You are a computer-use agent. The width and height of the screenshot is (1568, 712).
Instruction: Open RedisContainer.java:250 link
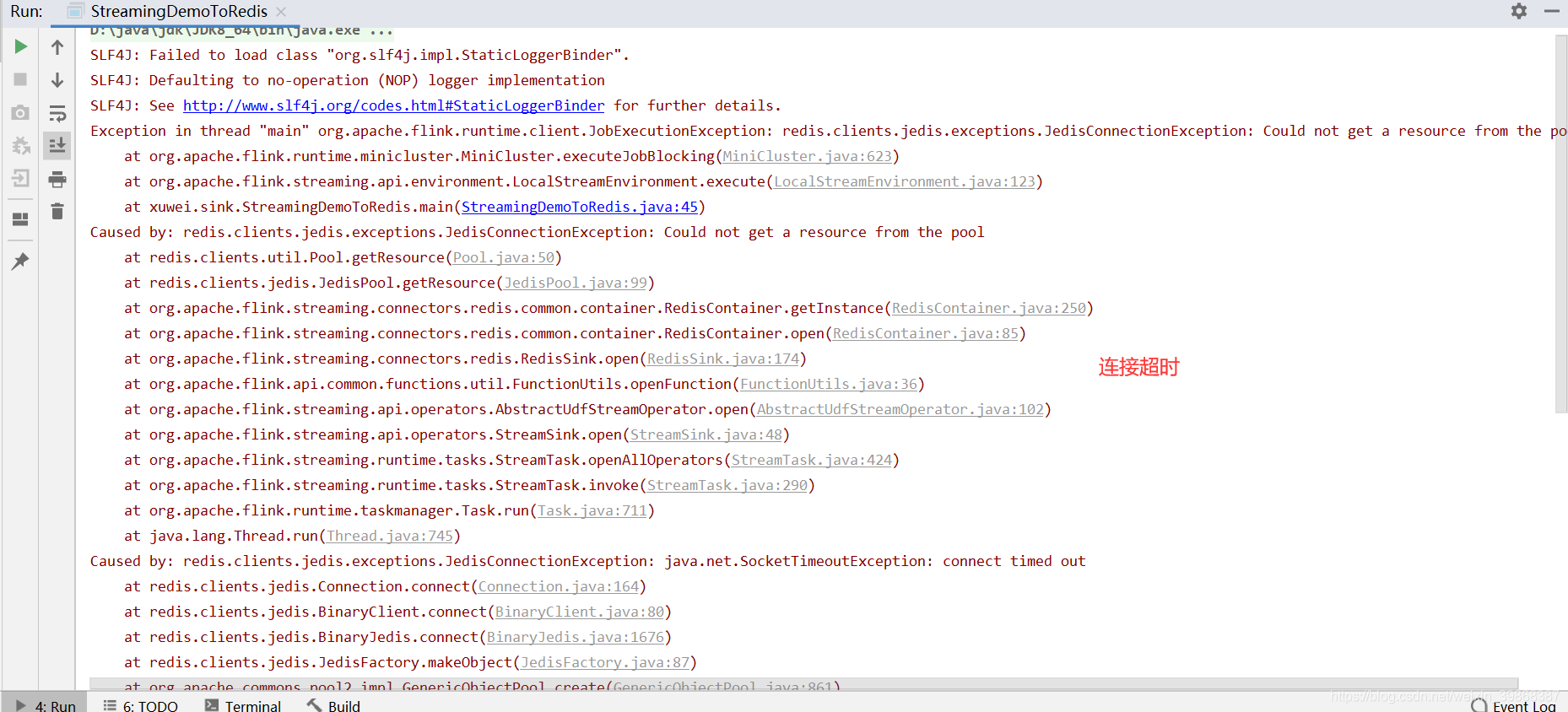point(989,308)
